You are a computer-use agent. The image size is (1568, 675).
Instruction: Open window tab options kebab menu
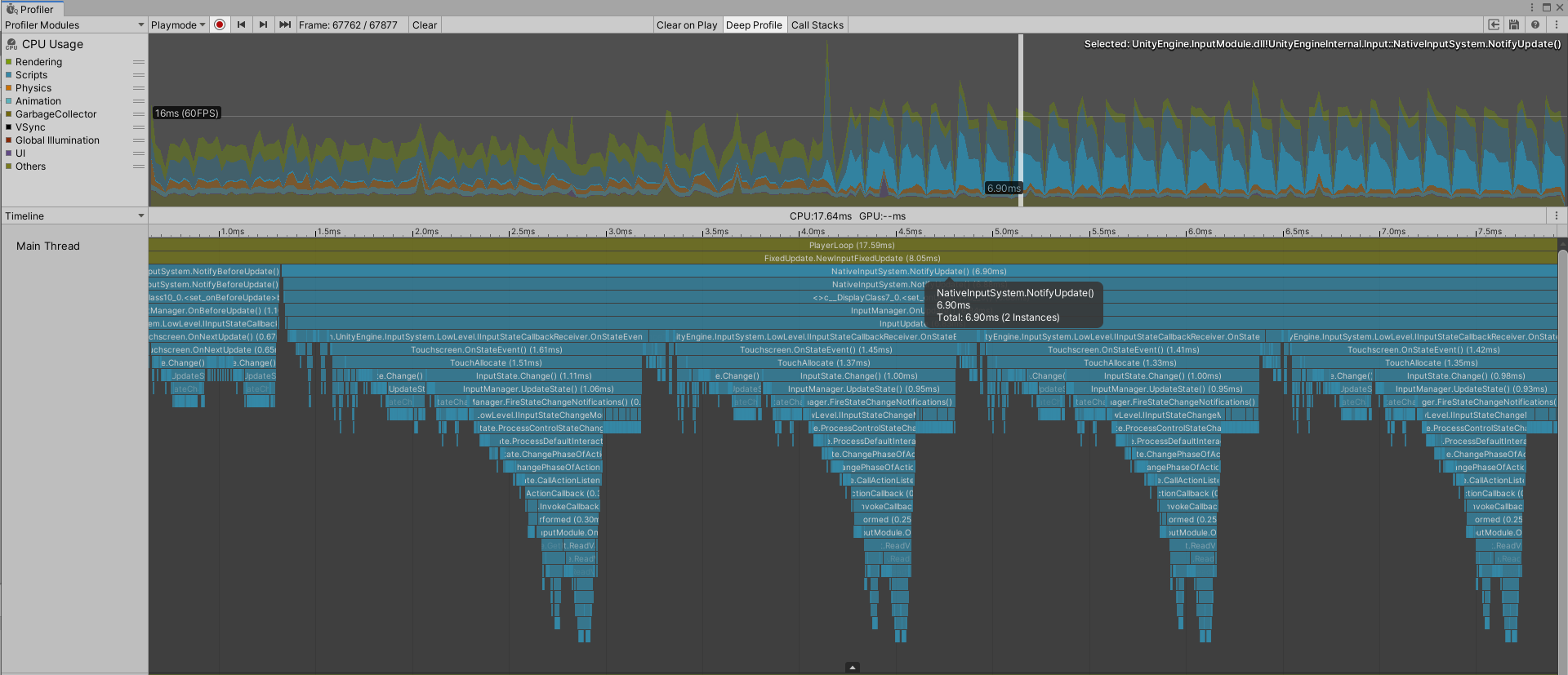pyautogui.click(x=1531, y=7)
